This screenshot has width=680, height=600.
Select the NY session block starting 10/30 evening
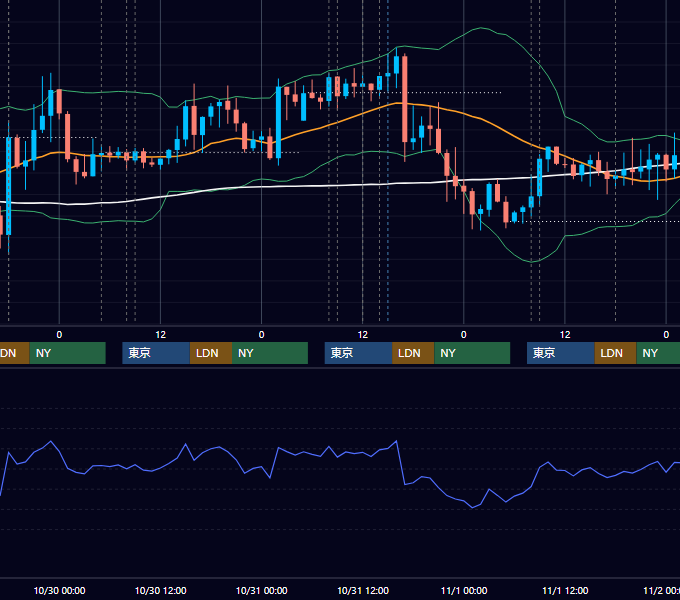click(270, 353)
